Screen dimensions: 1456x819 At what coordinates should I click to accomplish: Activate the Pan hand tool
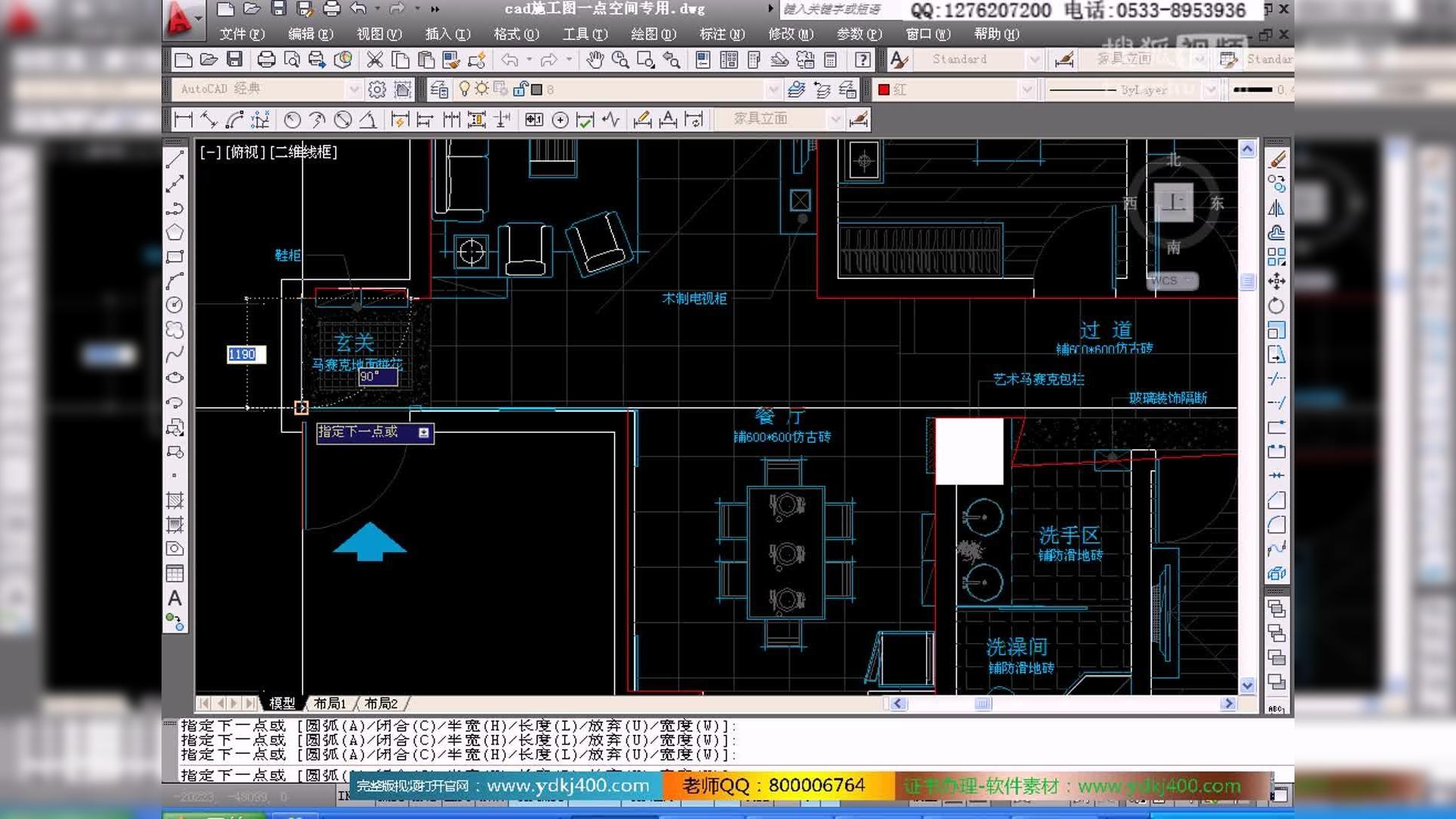595,60
